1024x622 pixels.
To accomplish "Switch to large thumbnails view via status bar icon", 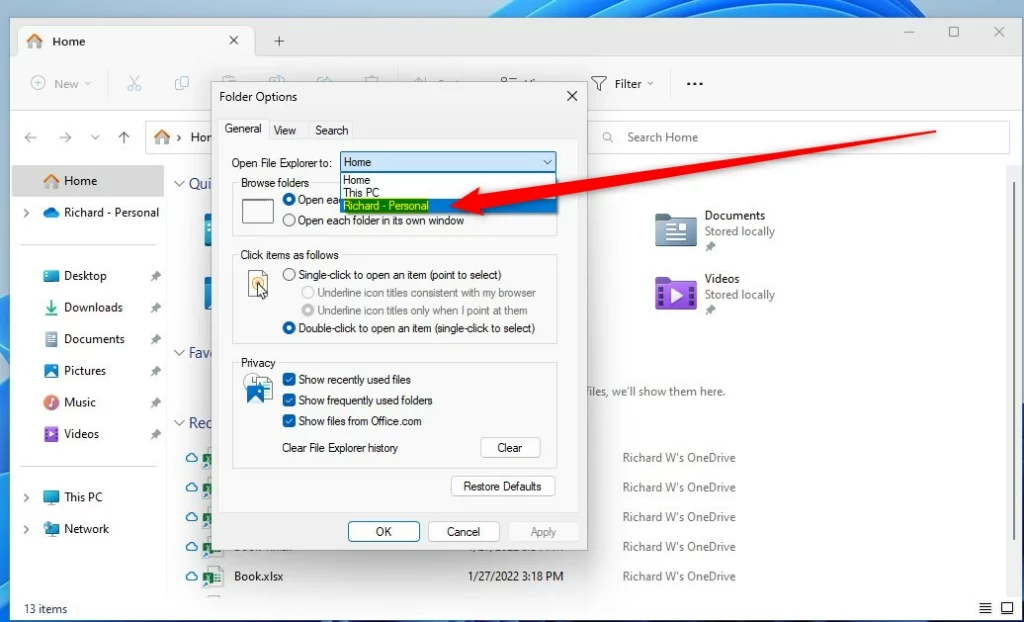I will (x=1007, y=608).
